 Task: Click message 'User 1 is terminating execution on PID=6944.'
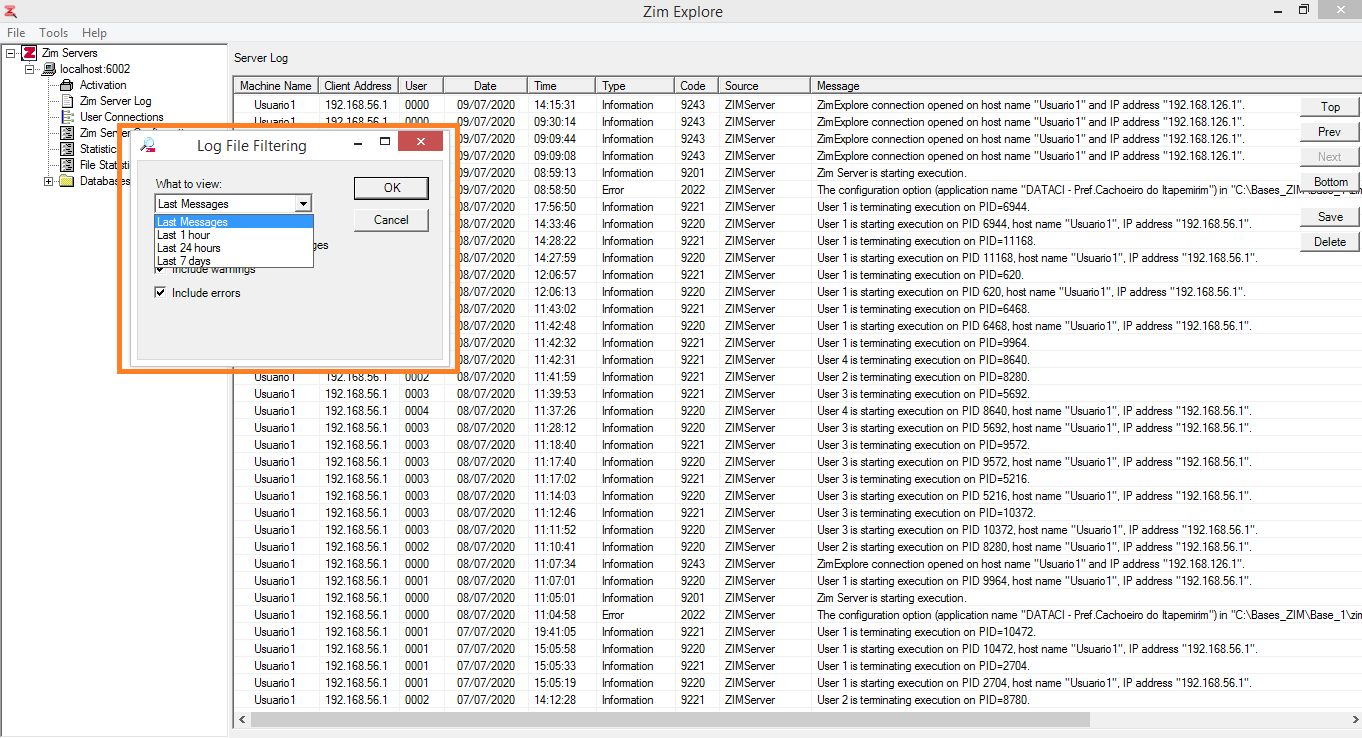[x=923, y=207]
